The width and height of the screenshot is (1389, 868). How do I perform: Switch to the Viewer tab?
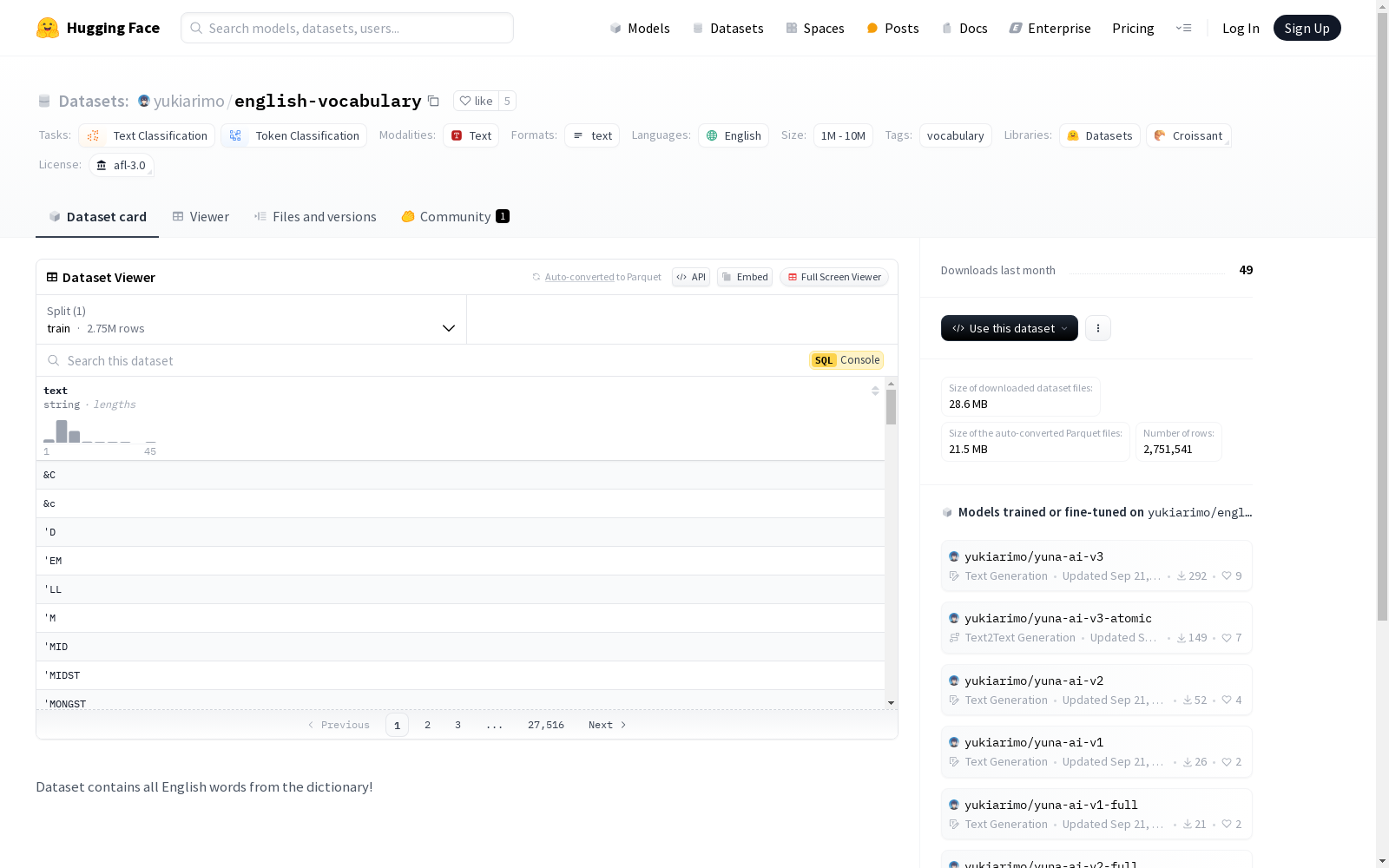(201, 217)
